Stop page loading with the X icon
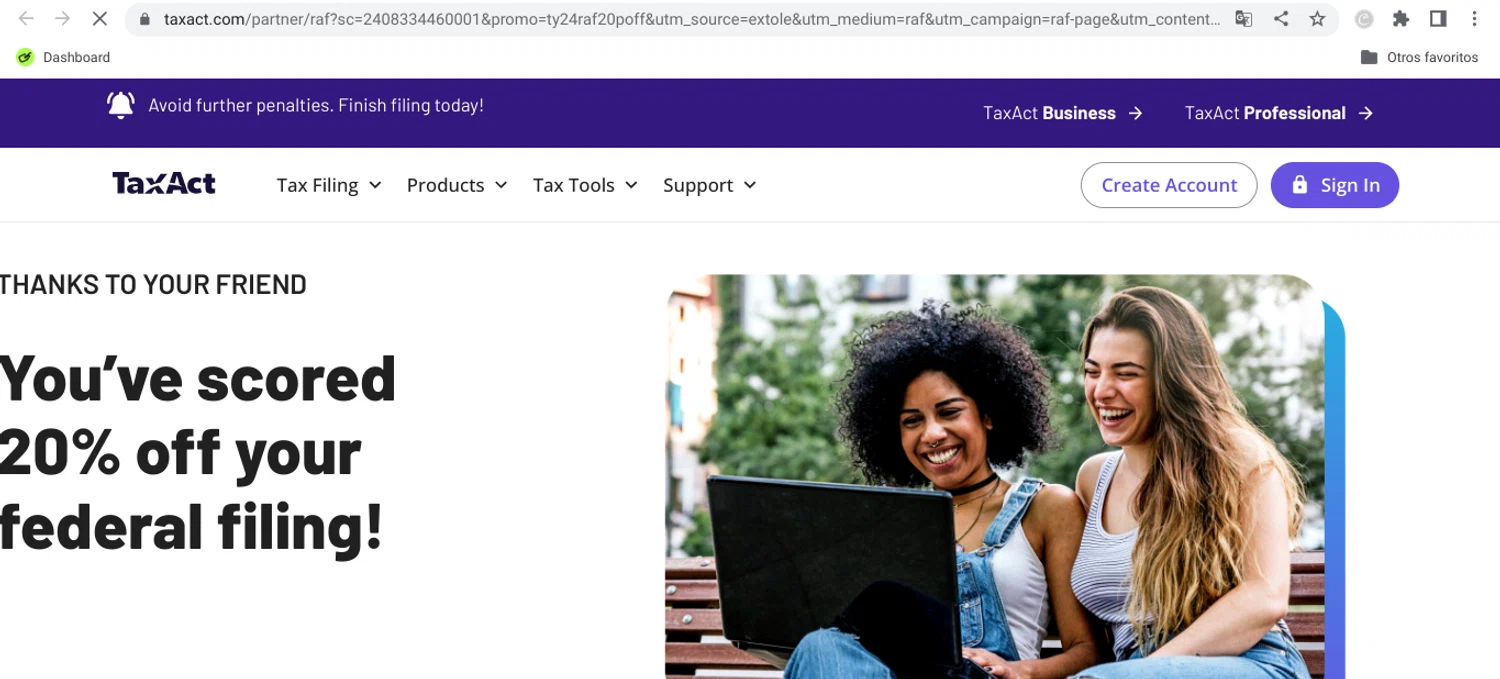The width and height of the screenshot is (1500, 679). 99,19
